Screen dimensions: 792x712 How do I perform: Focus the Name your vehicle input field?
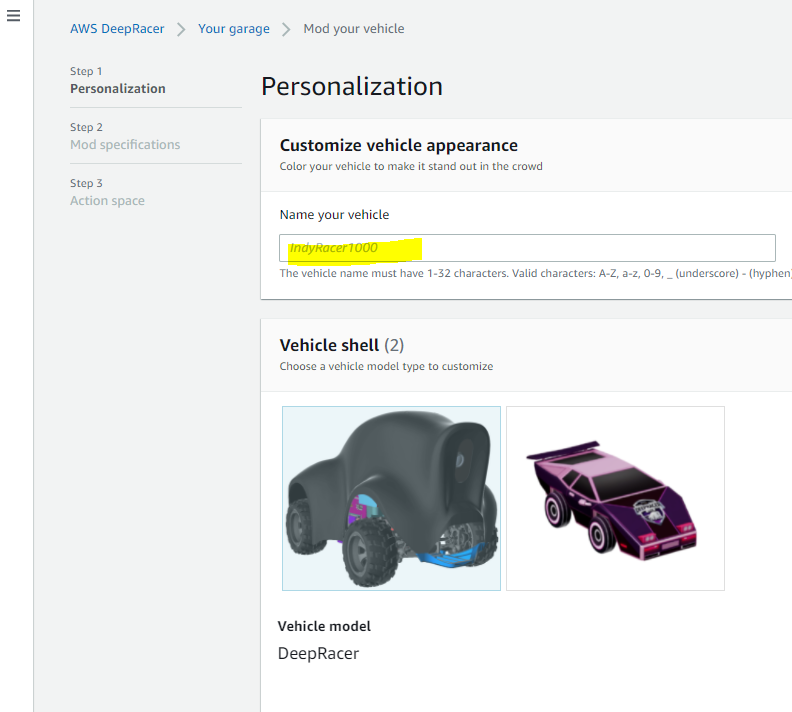[x=527, y=248]
